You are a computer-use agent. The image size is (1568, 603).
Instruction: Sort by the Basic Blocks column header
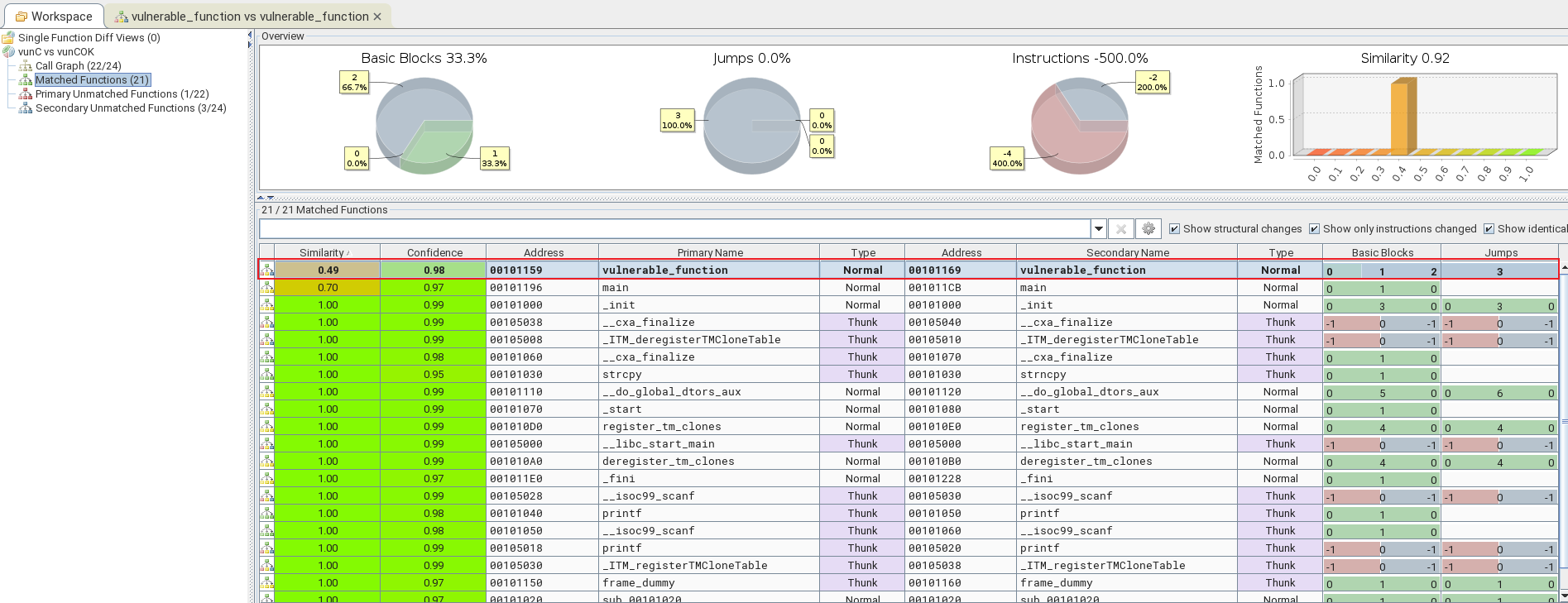(x=1382, y=252)
